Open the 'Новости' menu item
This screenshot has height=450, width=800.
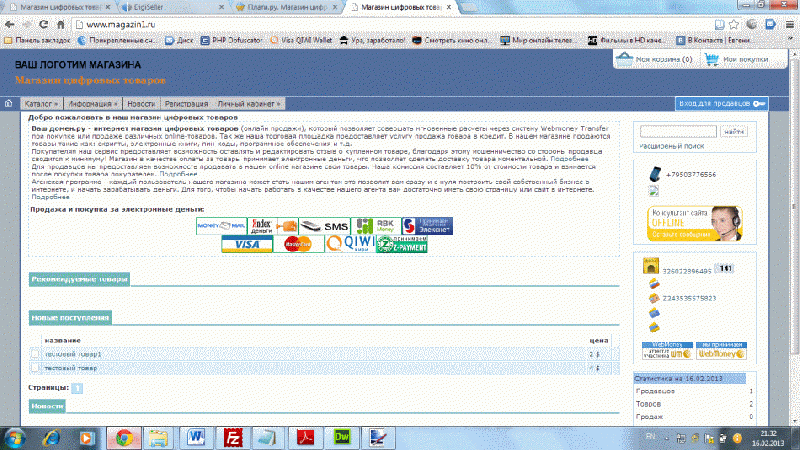pos(141,103)
